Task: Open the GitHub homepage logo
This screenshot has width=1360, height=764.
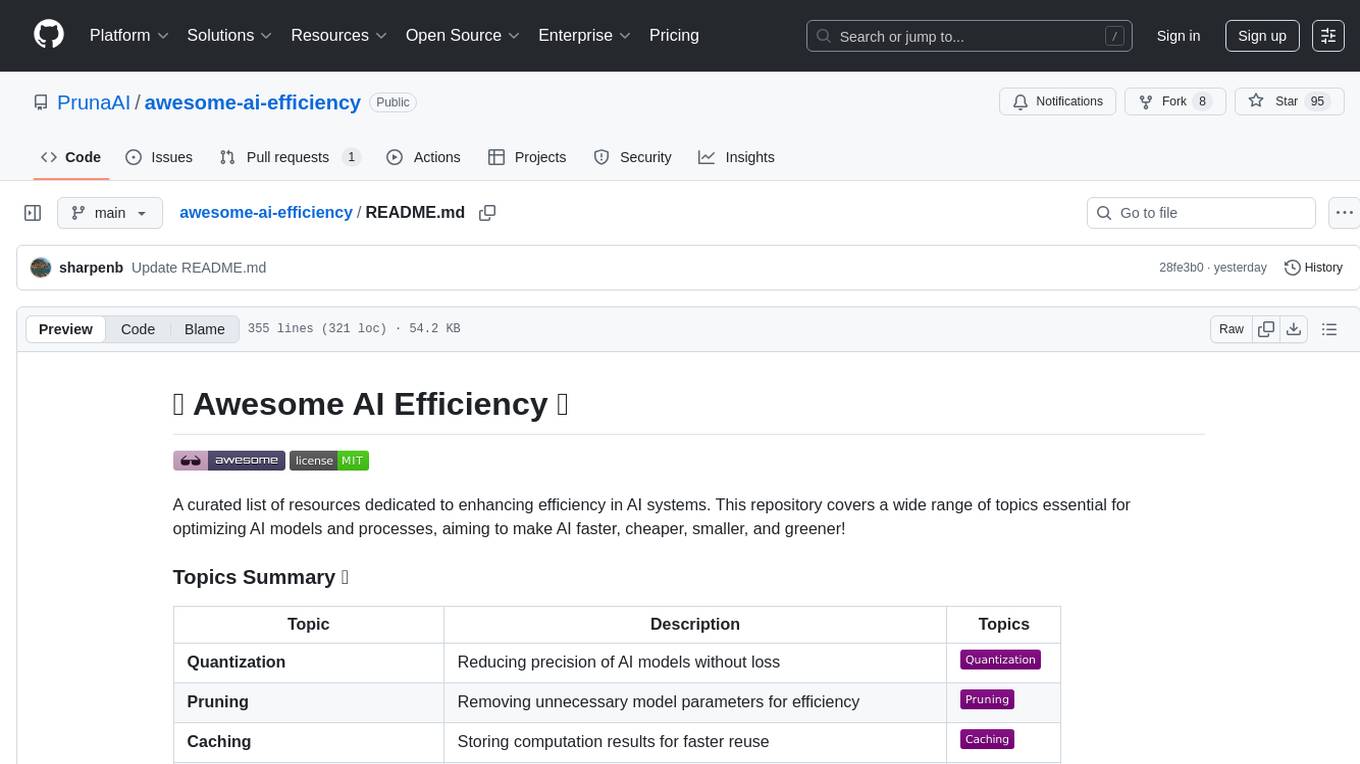Action: tap(49, 35)
